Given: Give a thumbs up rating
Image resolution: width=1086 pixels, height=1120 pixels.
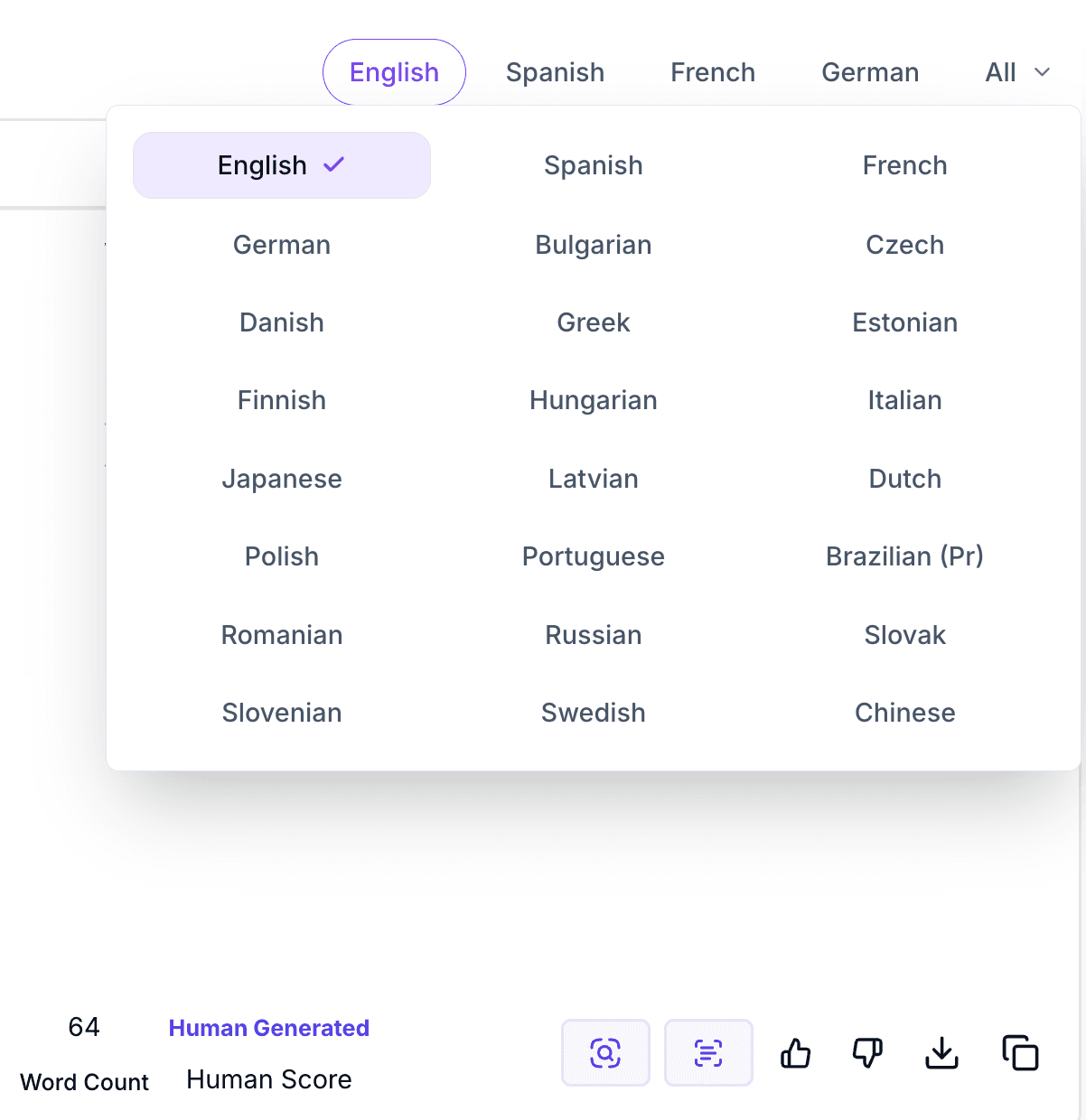Looking at the screenshot, I should pyautogui.click(x=795, y=1052).
